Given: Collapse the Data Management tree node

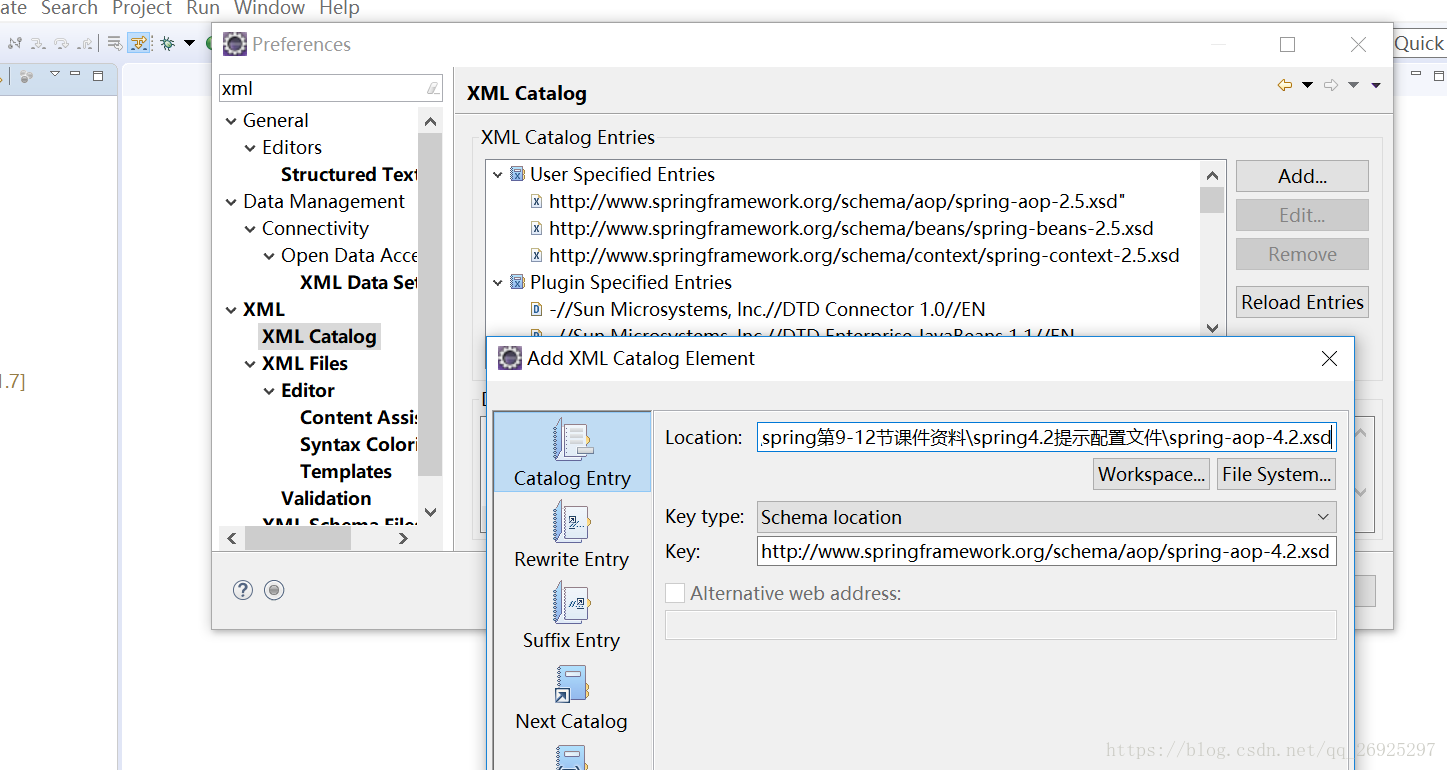Looking at the screenshot, I should coord(231,202).
